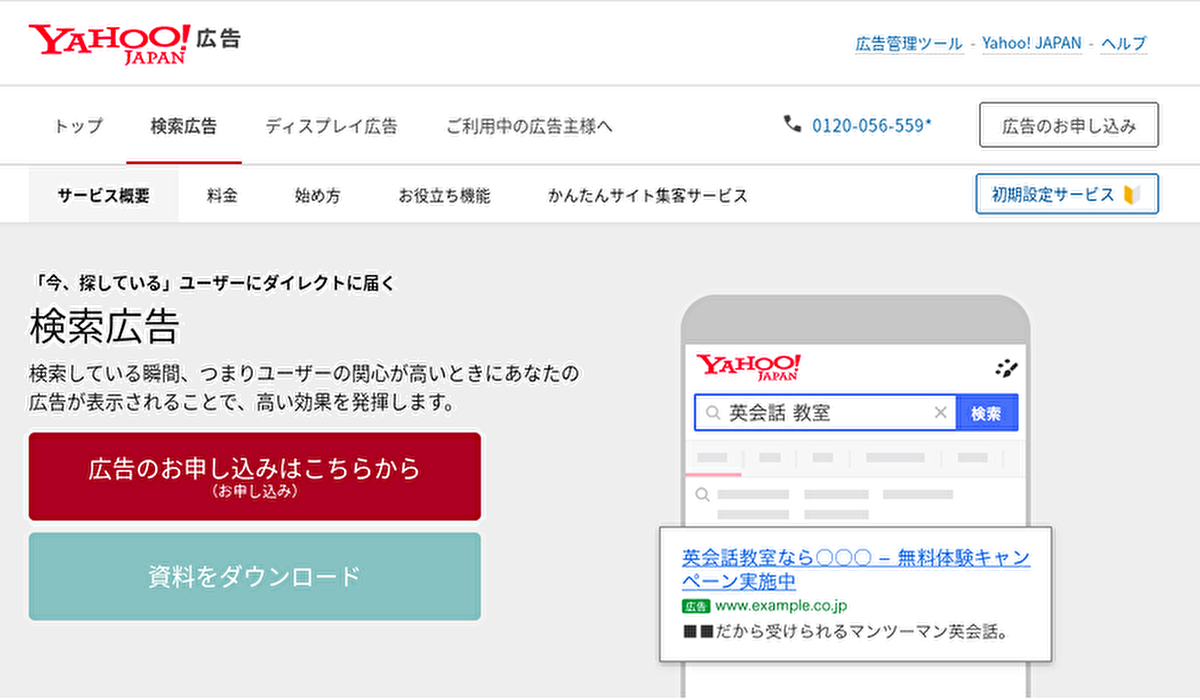Screen dimensions: 1200x700
Task: Click the beginner mark icon on 初期設定サービス
Action: (1131, 194)
